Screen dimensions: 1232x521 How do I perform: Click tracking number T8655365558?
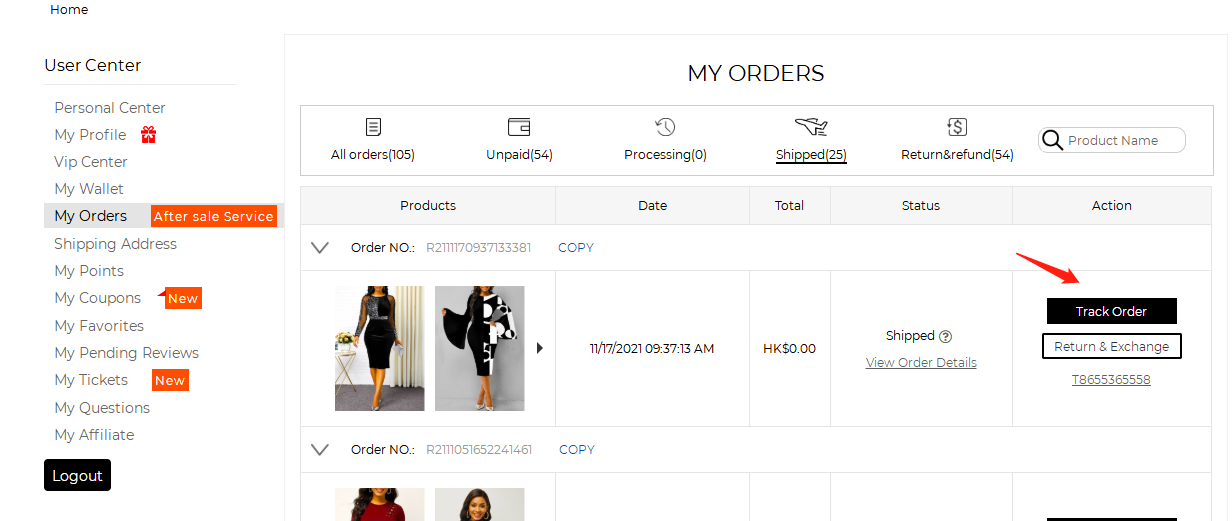(x=1111, y=380)
